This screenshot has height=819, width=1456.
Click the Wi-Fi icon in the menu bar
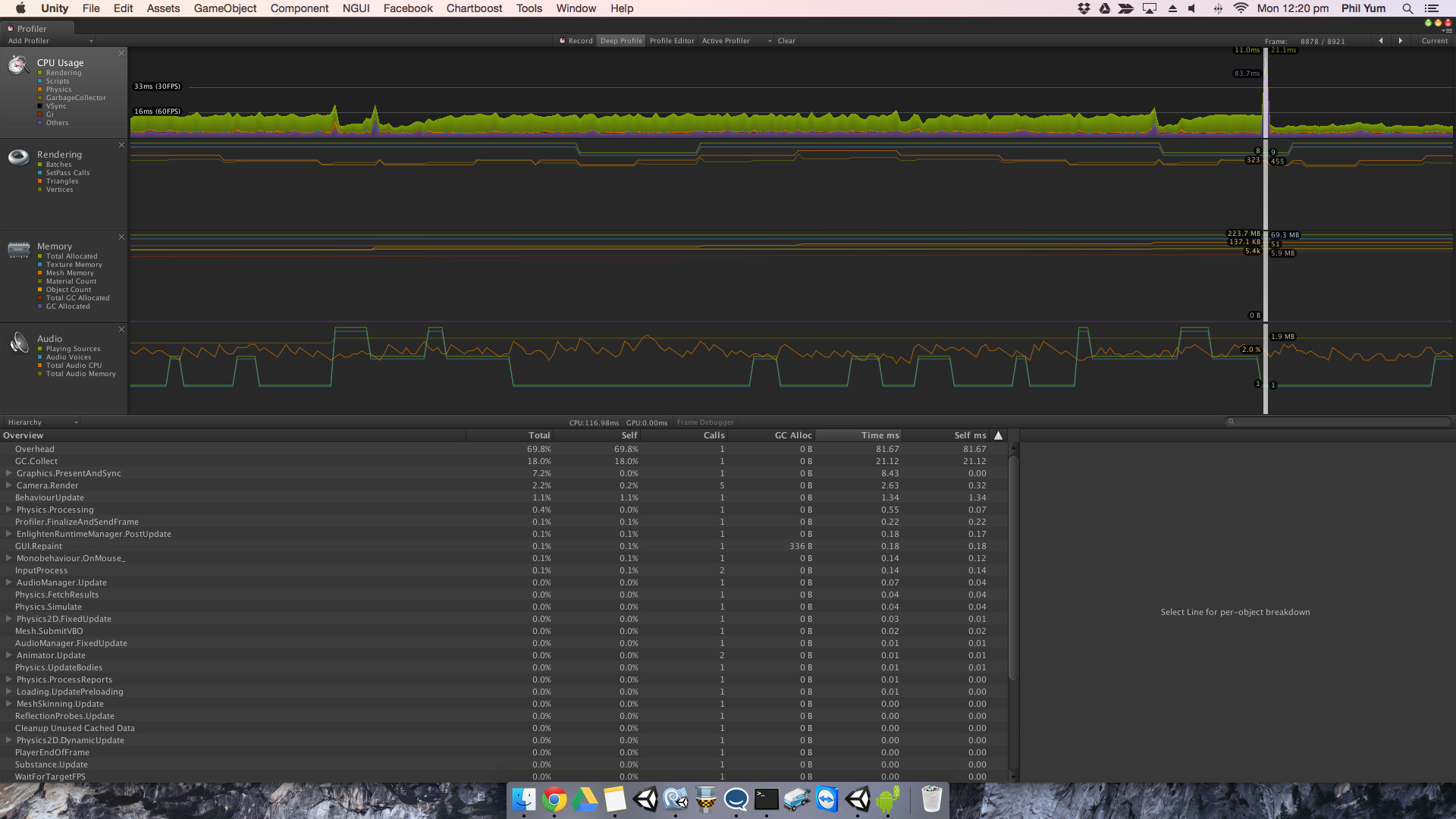click(x=1241, y=8)
